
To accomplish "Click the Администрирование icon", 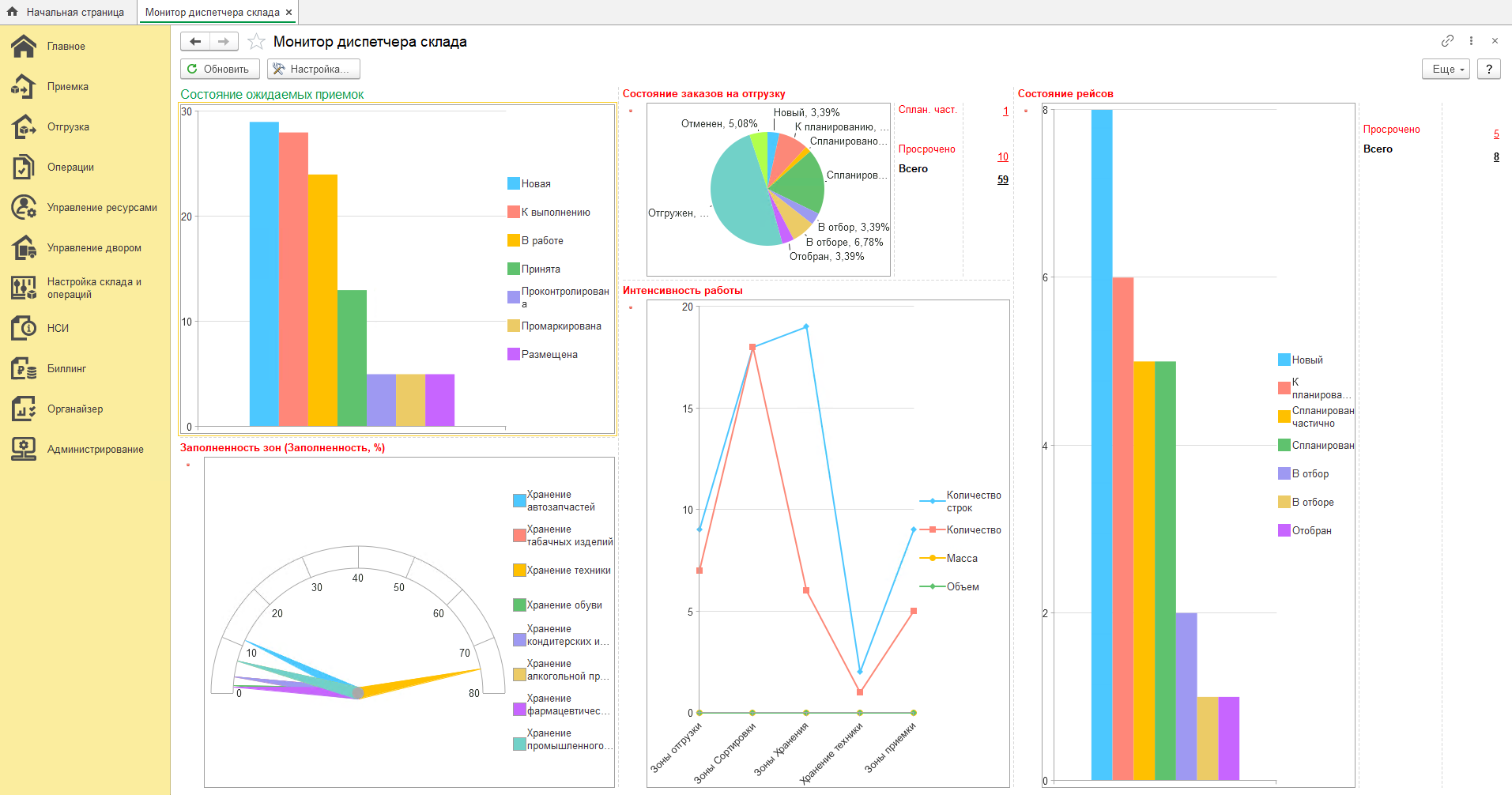I will (x=24, y=450).
